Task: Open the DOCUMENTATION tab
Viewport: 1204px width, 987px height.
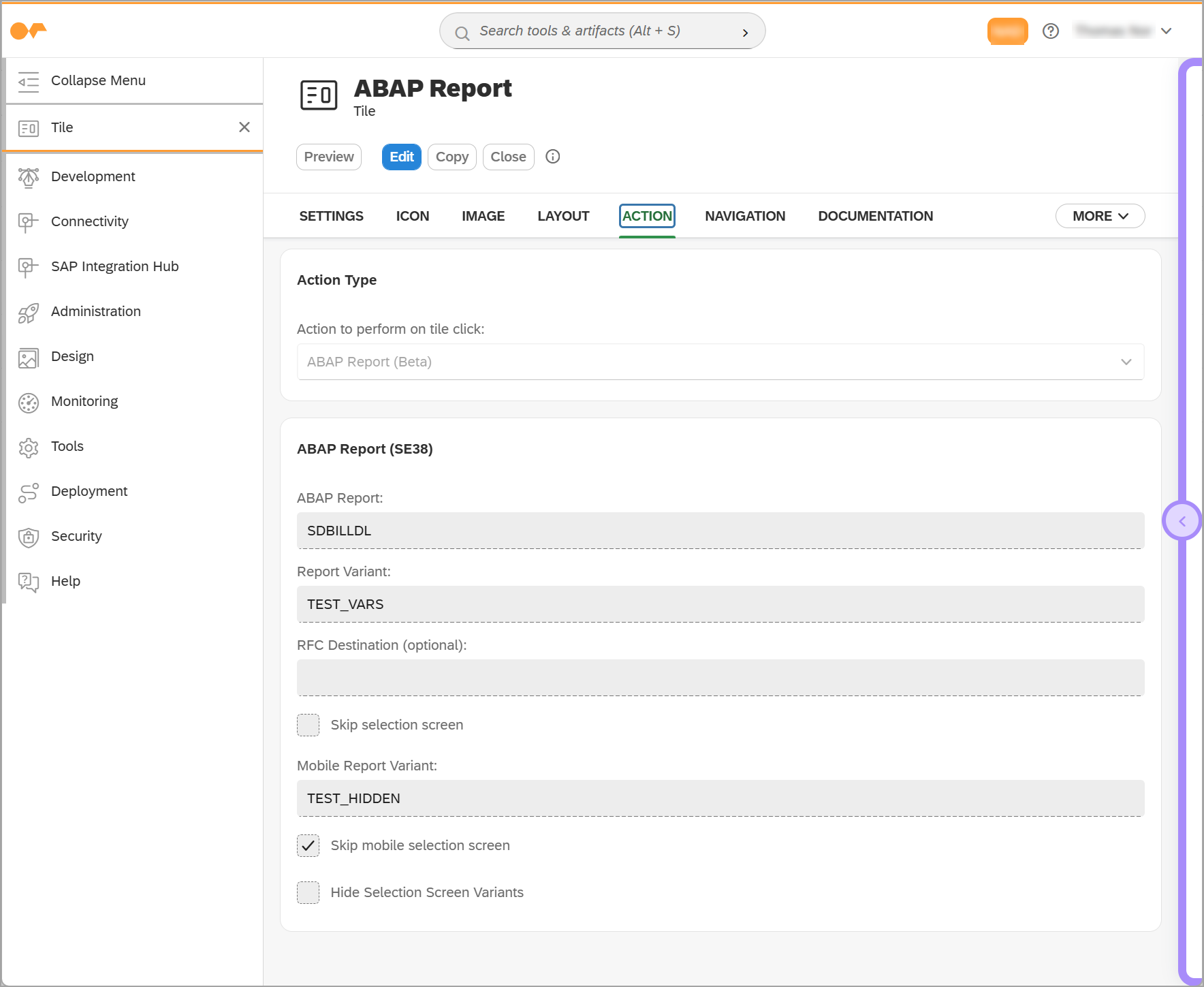Action: [x=875, y=216]
